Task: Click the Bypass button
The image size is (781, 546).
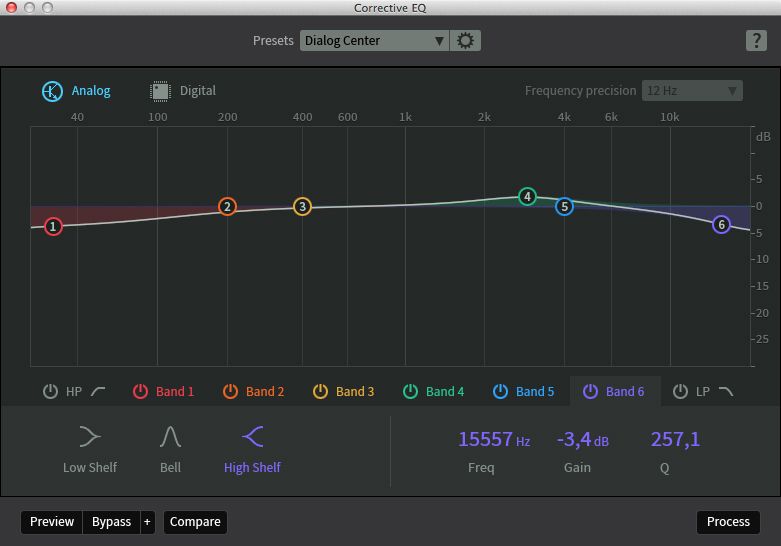Action: coord(112,522)
